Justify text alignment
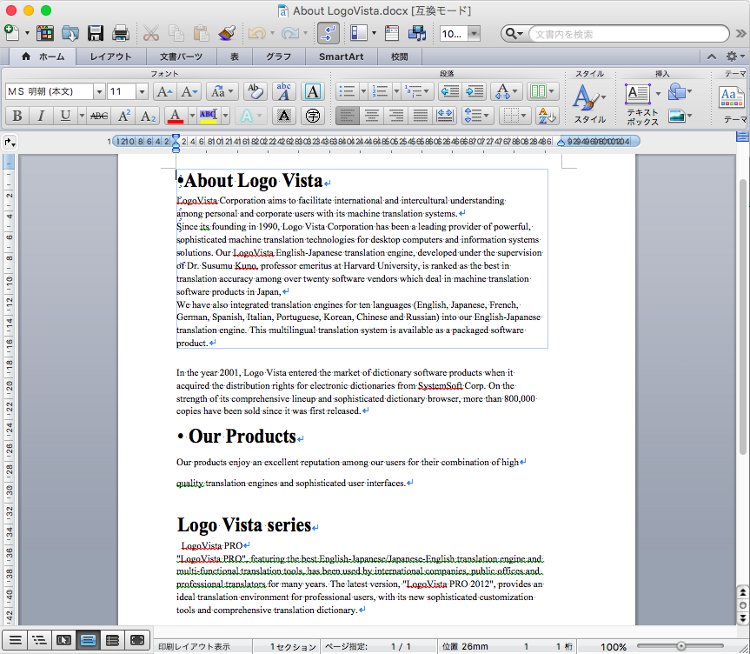The image size is (750, 654). (420, 116)
